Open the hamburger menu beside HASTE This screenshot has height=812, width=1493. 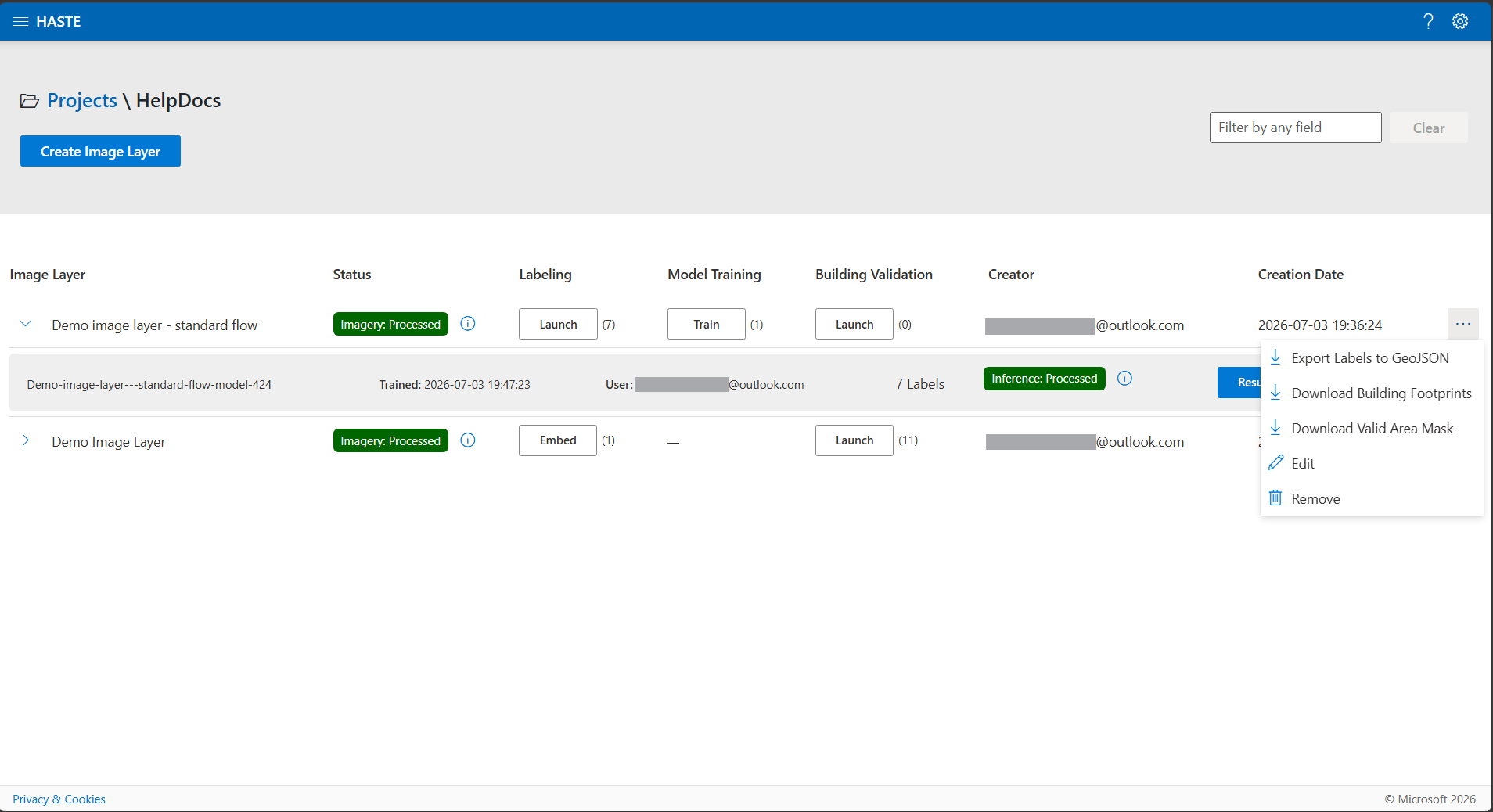coord(20,21)
